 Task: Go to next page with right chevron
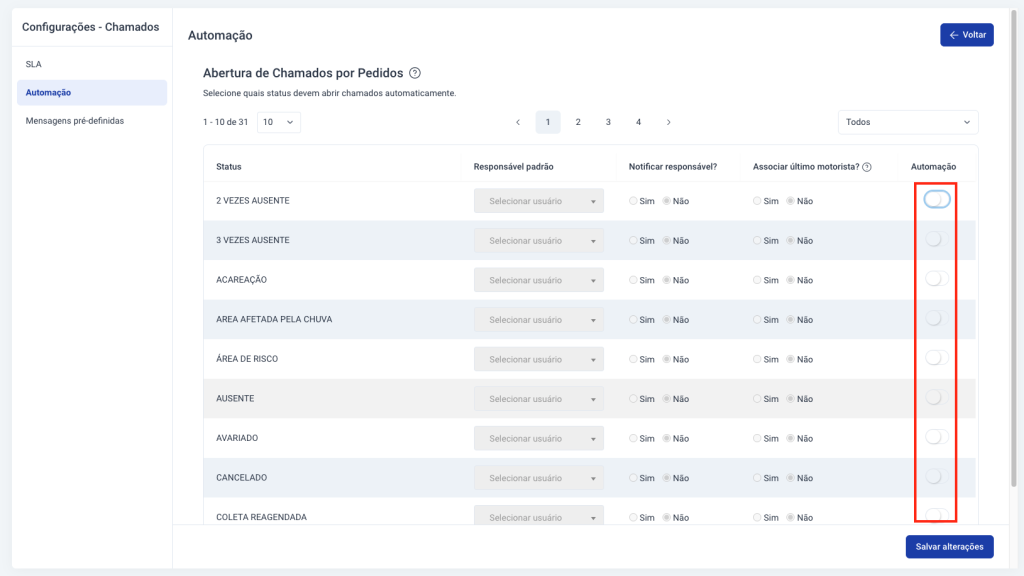point(668,122)
